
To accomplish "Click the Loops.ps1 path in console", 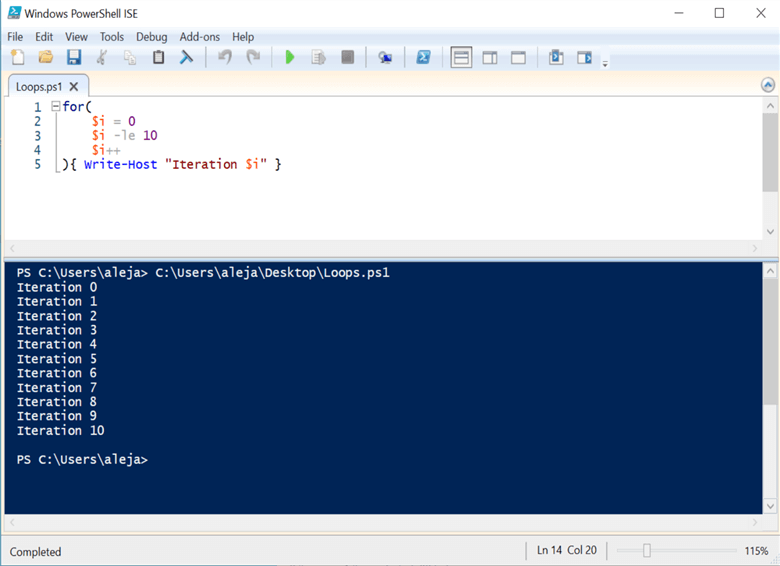I will point(273,273).
